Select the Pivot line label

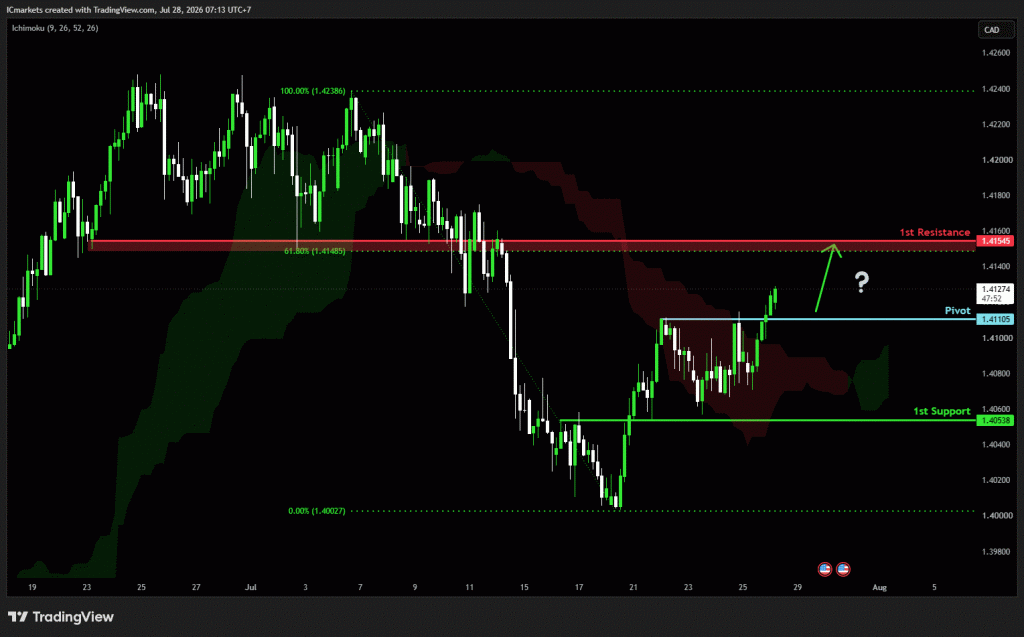point(957,310)
